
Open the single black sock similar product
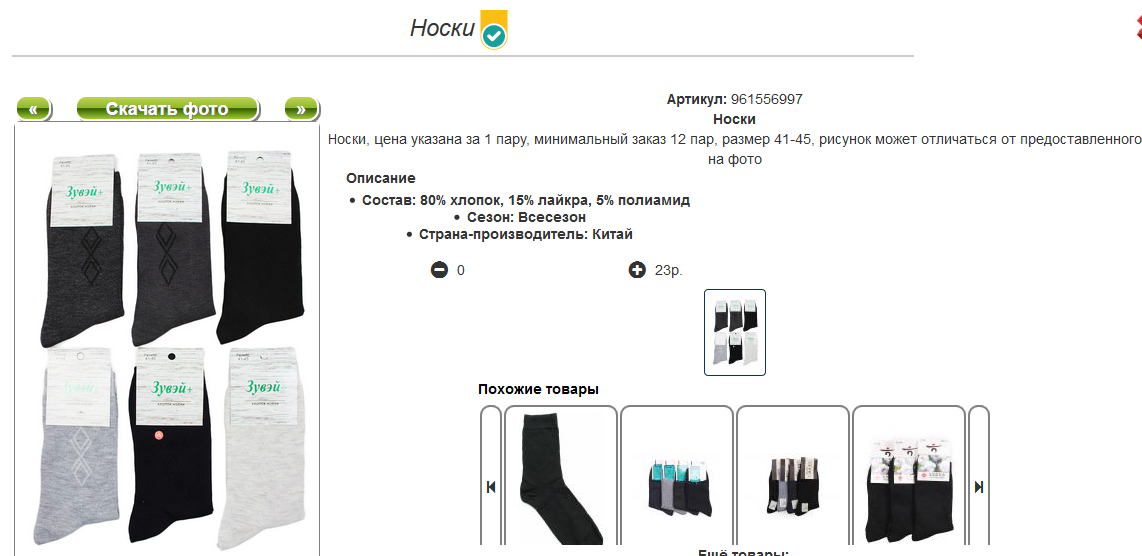coord(561,475)
